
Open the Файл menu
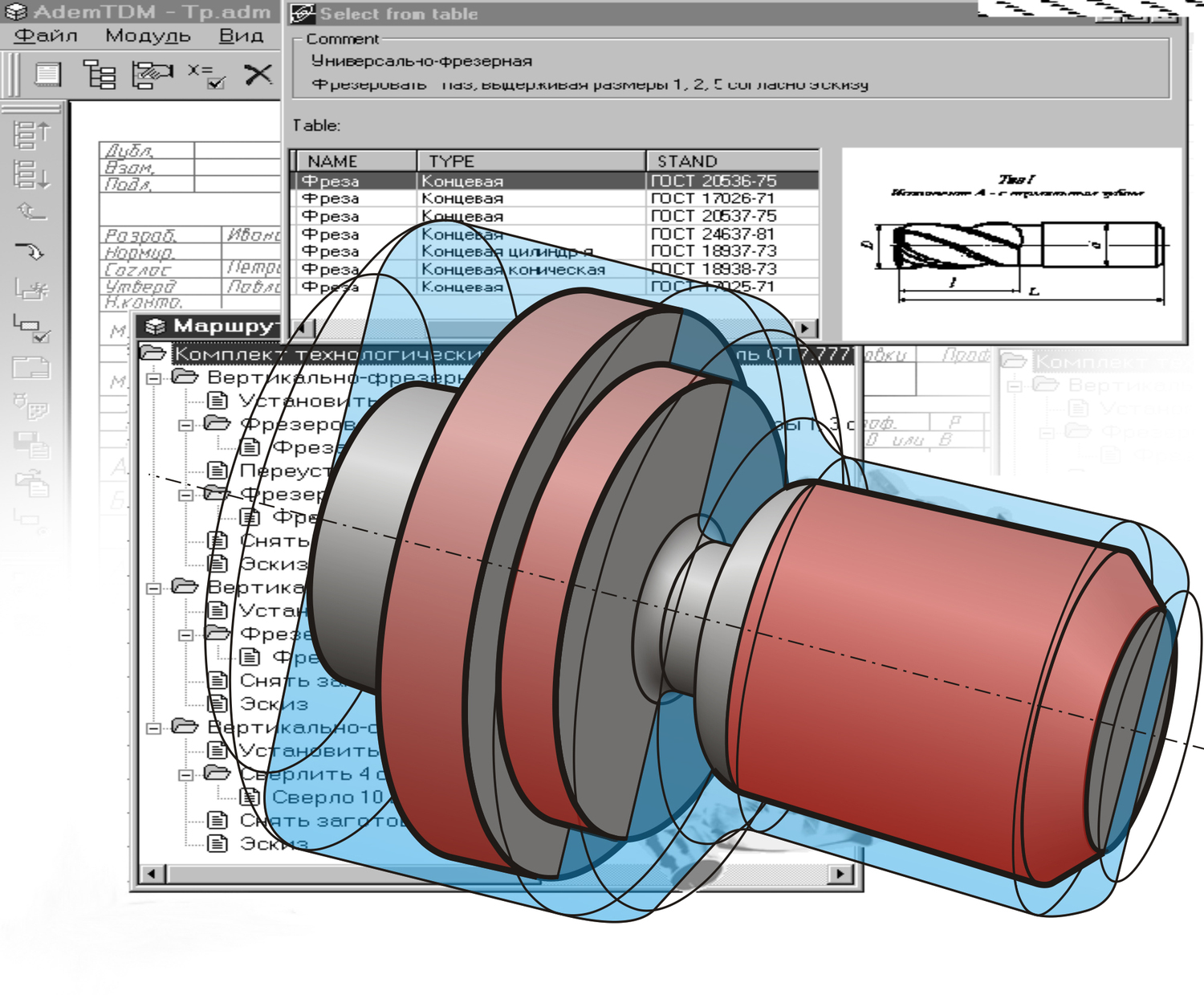(x=46, y=36)
